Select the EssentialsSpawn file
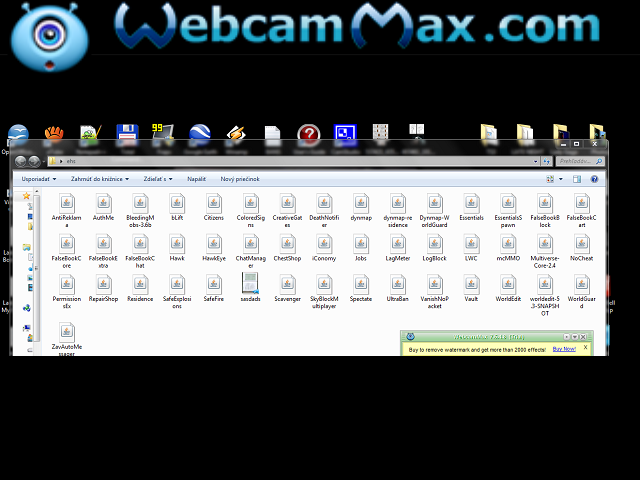 click(508, 211)
